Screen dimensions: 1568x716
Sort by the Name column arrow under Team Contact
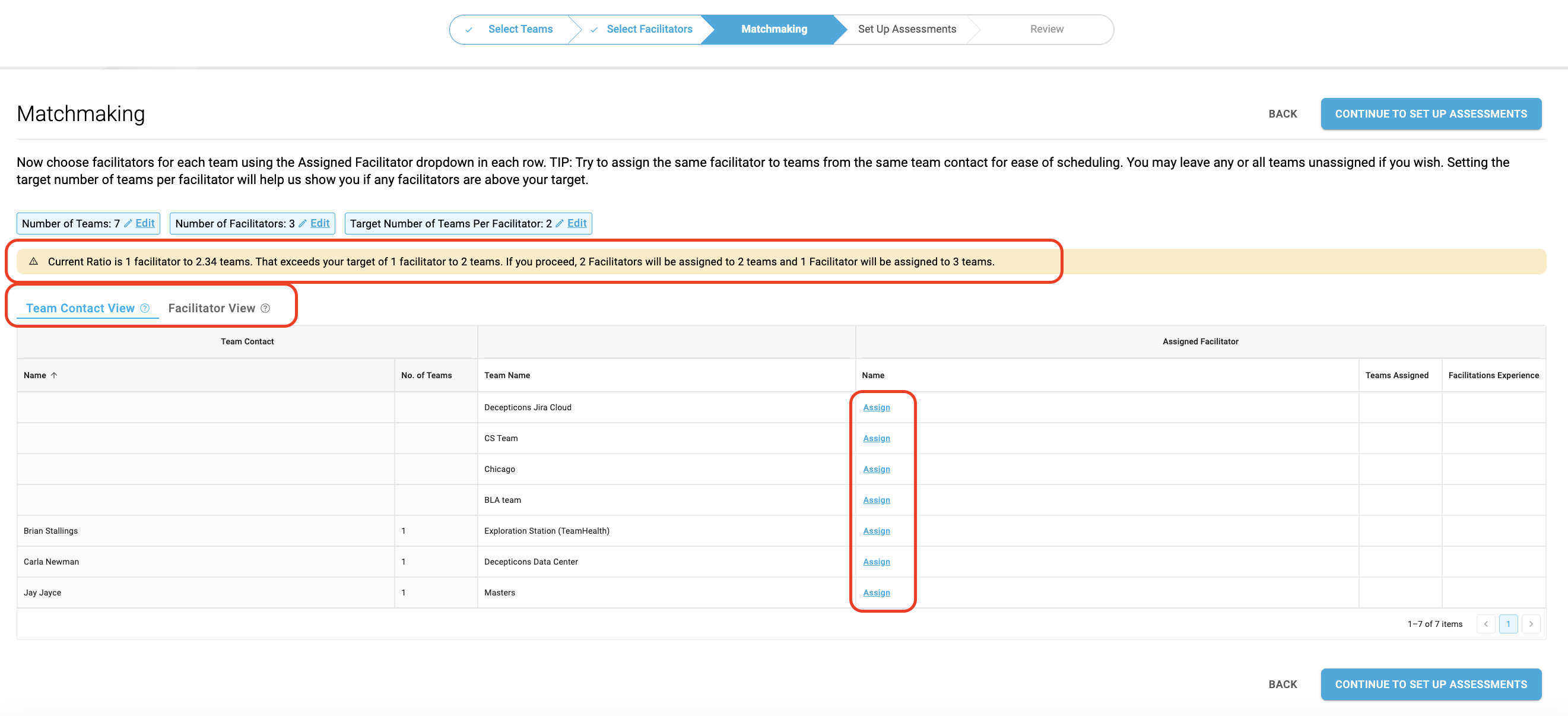(54, 375)
